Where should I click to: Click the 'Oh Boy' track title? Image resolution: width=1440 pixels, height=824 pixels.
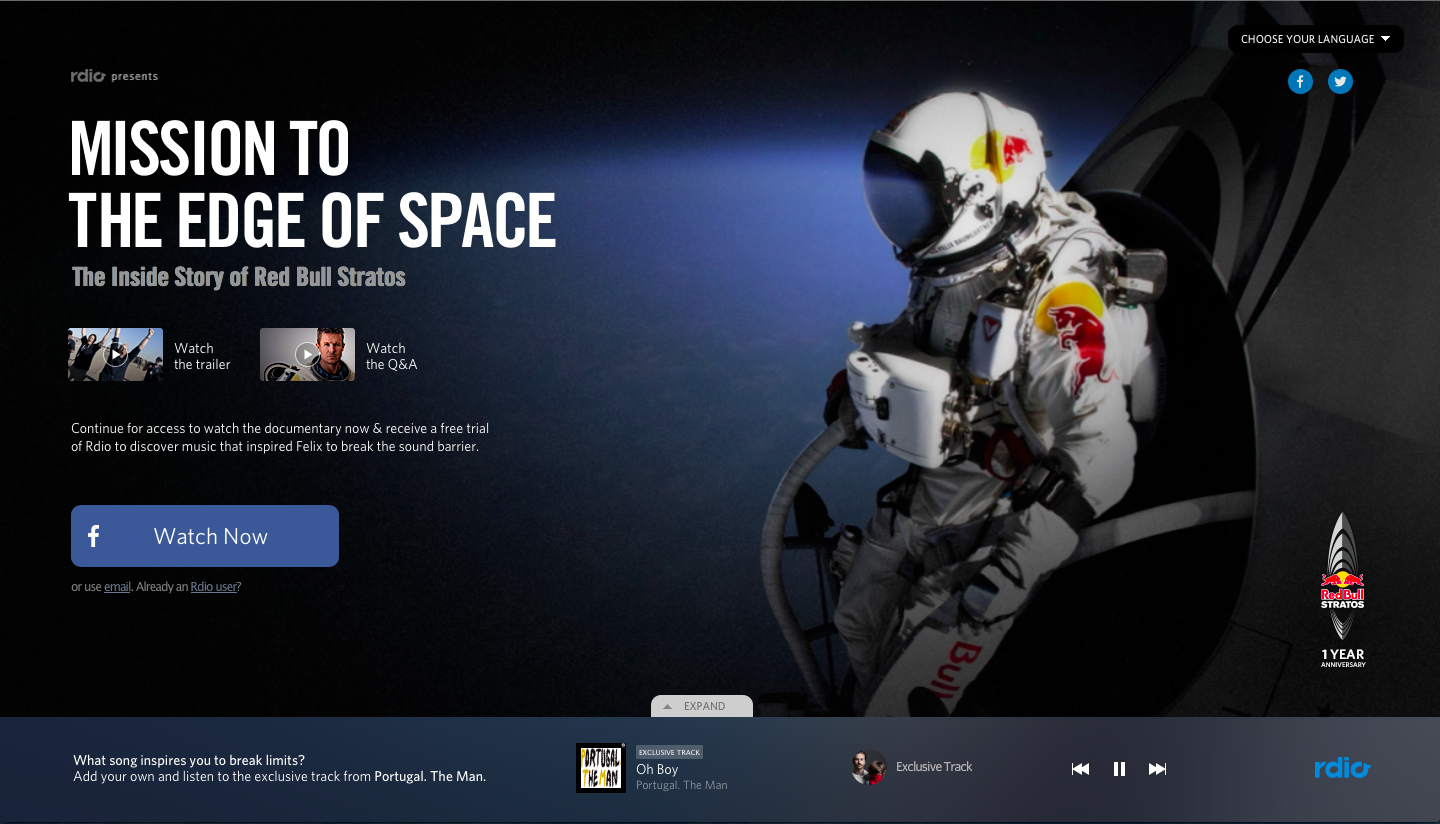click(x=657, y=770)
